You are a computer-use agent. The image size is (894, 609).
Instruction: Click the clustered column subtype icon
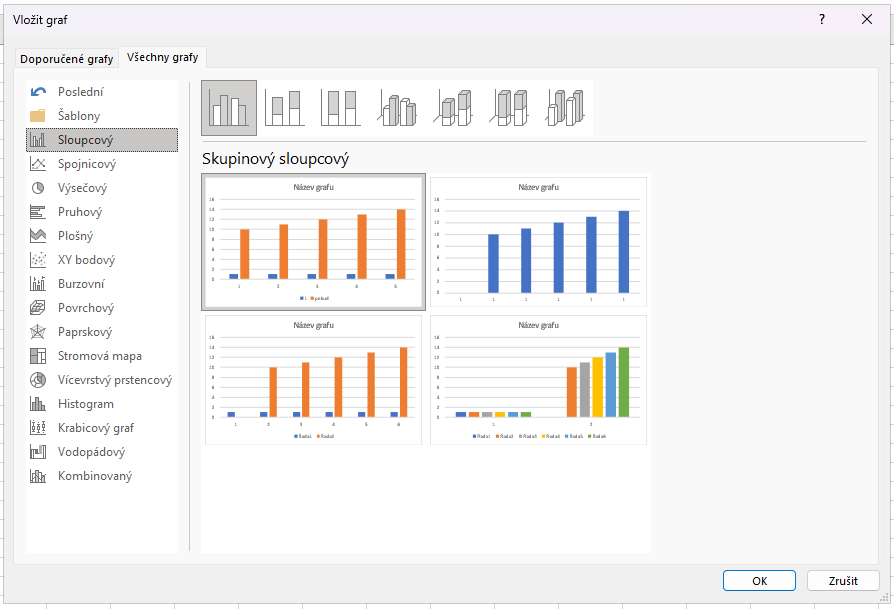point(229,108)
